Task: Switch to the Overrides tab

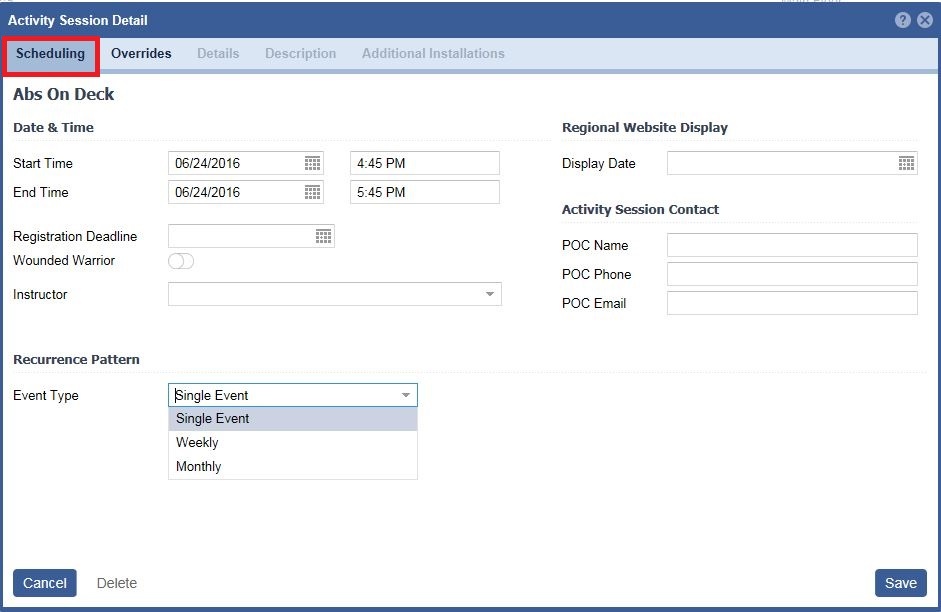Action: coord(141,54)
